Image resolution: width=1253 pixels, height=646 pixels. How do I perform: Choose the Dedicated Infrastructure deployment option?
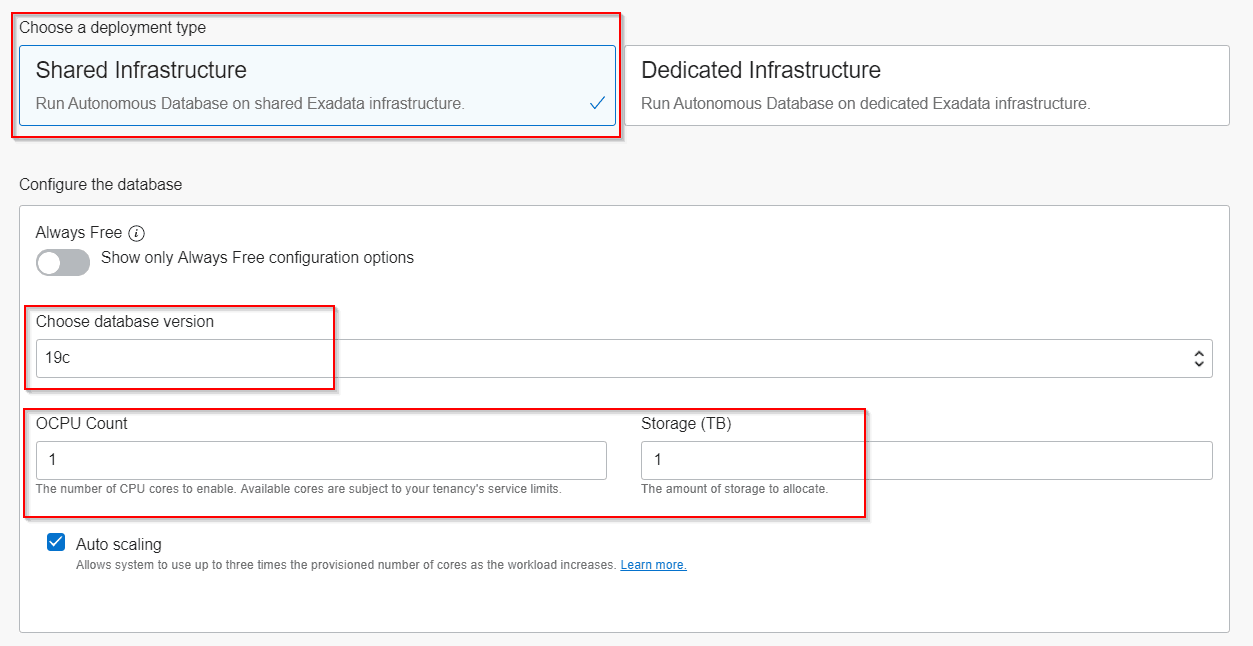(x=926, y=85)
